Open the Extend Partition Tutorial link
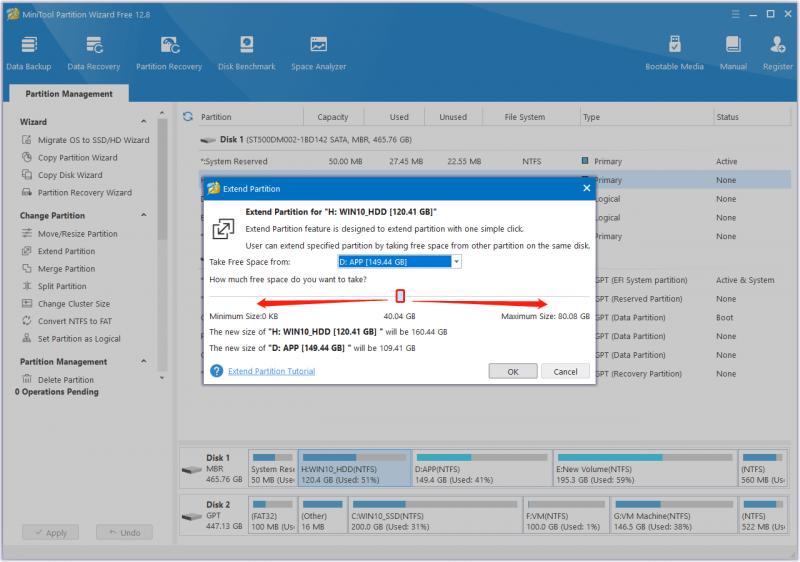The width and height of the screenshot is (800, 562). 271,371
